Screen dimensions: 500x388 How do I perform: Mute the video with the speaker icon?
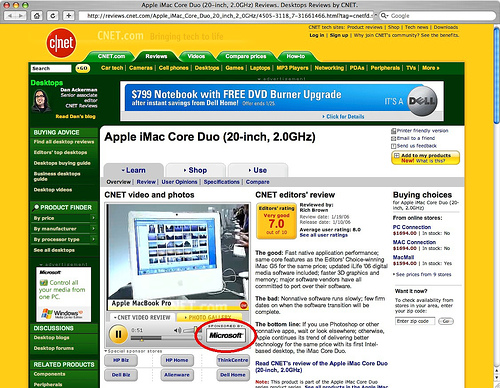(x=178, y=330)
